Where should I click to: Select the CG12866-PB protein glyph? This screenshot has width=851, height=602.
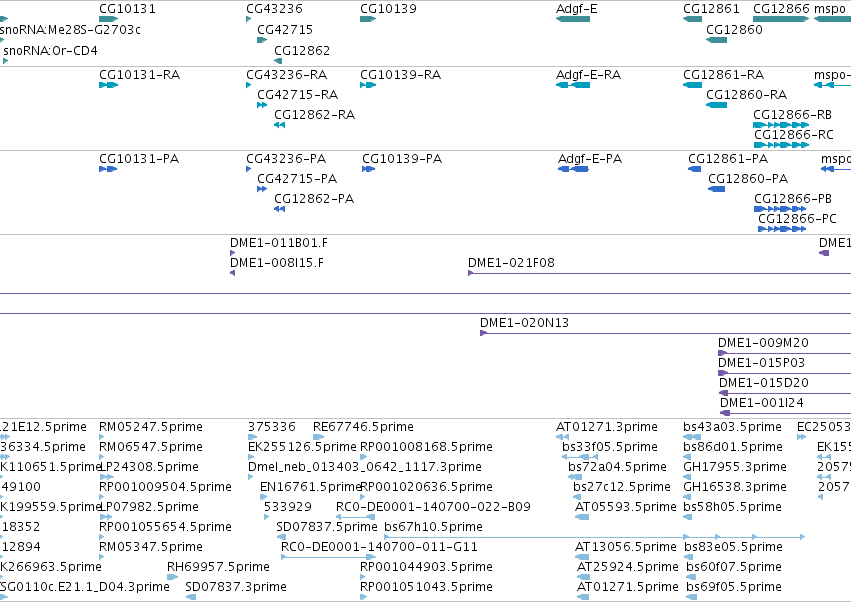780,209
